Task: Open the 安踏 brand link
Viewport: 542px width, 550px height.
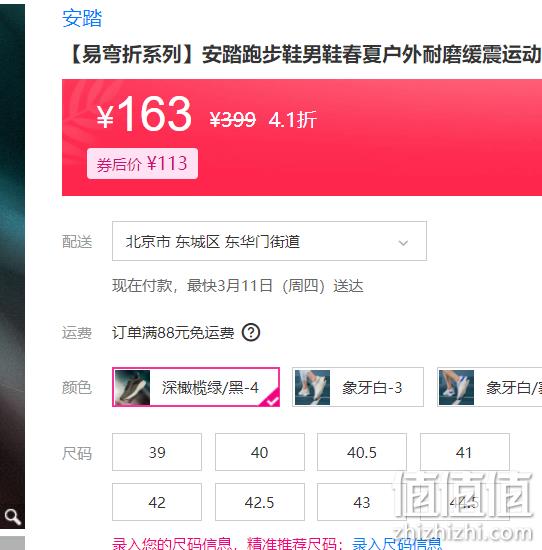Action: (82, 18)
